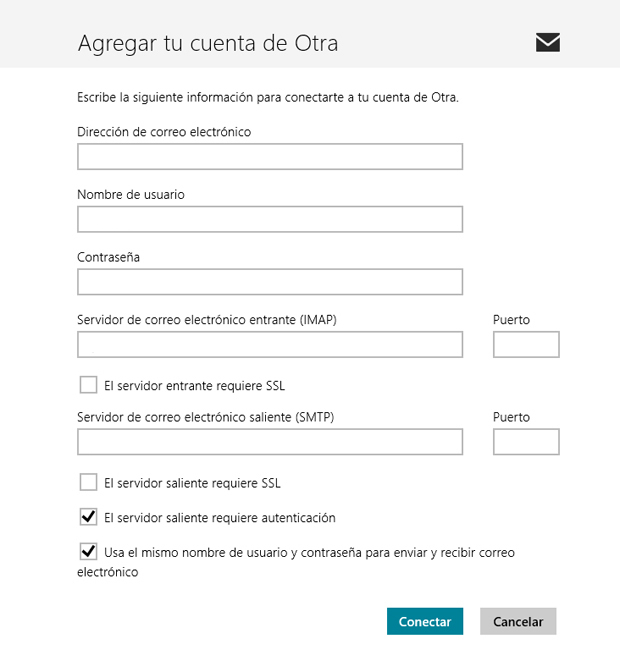The height and width of the screenshot is (650, 620).
Task: Click the Conectar button
Action: point(425,621)
